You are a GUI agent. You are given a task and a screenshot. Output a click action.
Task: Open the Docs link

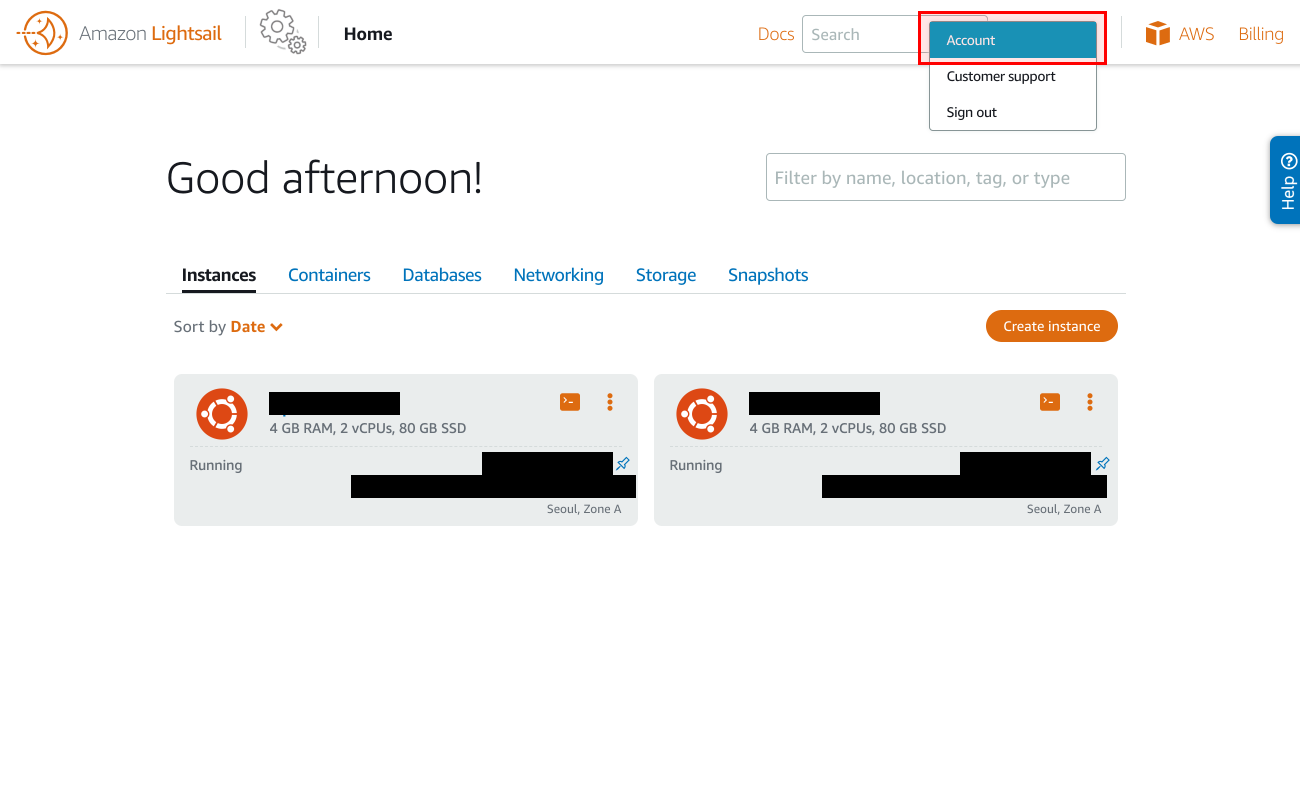[x=776, y=34]
